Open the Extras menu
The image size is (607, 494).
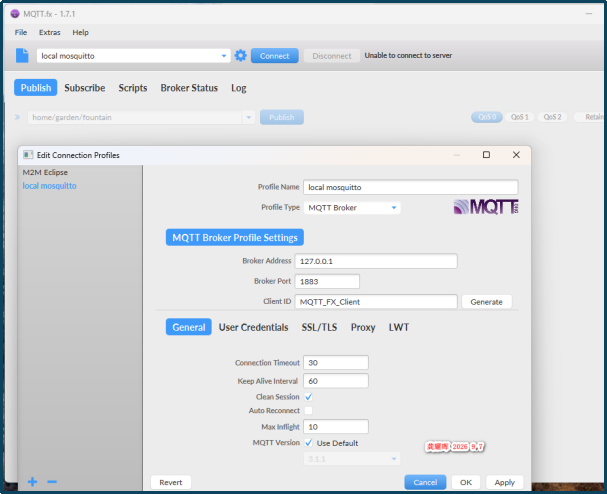50,33
